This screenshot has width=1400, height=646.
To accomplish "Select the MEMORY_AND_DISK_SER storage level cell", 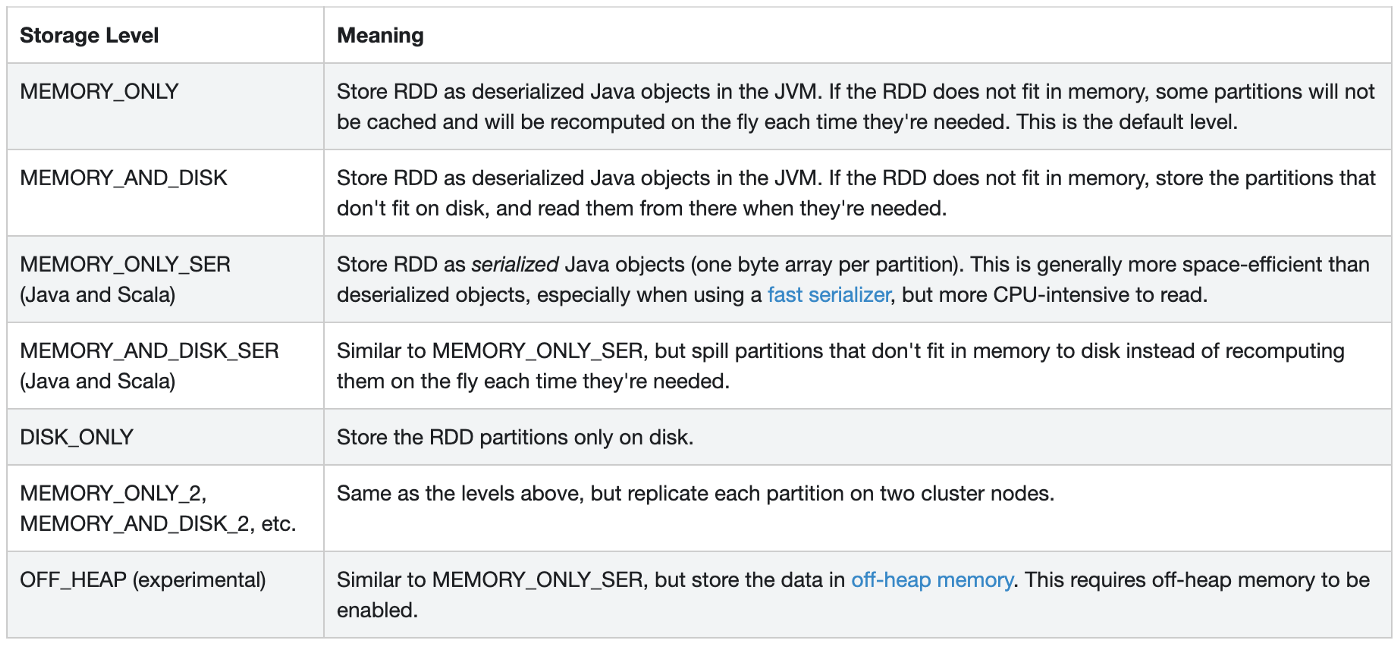I will 165,365.
